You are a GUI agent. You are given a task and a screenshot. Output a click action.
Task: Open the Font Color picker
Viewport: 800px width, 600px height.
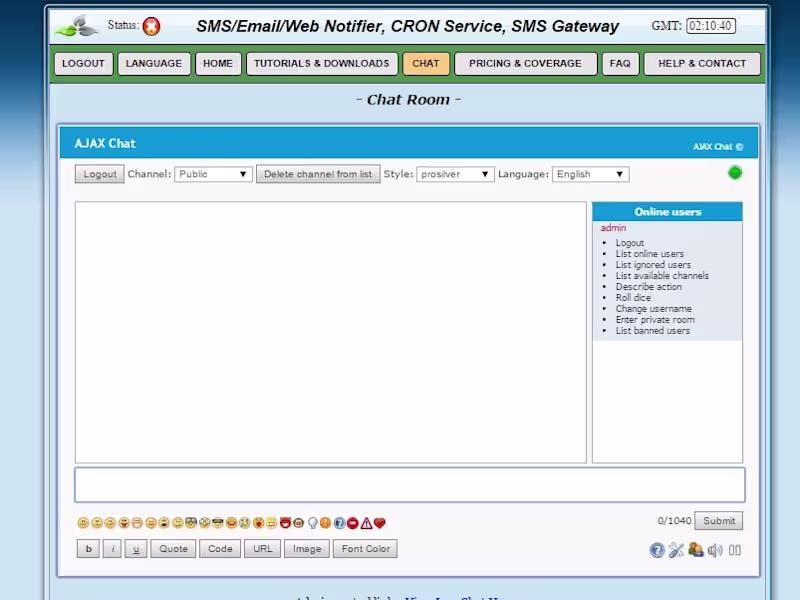coord(365,549)
